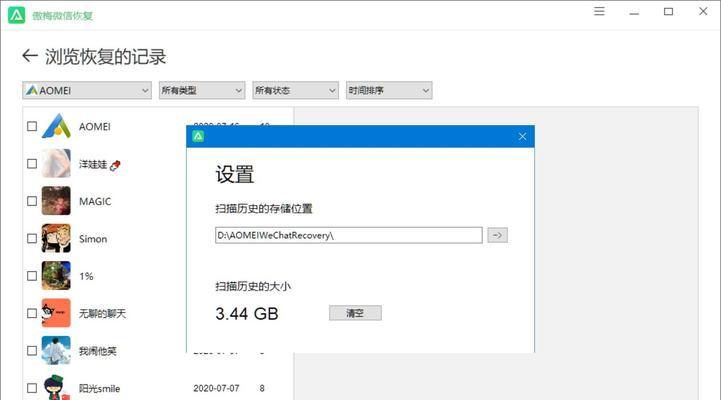Click the avatar of 我闹他笑
Image resolution: width=721 pixels, height=400 pixels.
56,350
